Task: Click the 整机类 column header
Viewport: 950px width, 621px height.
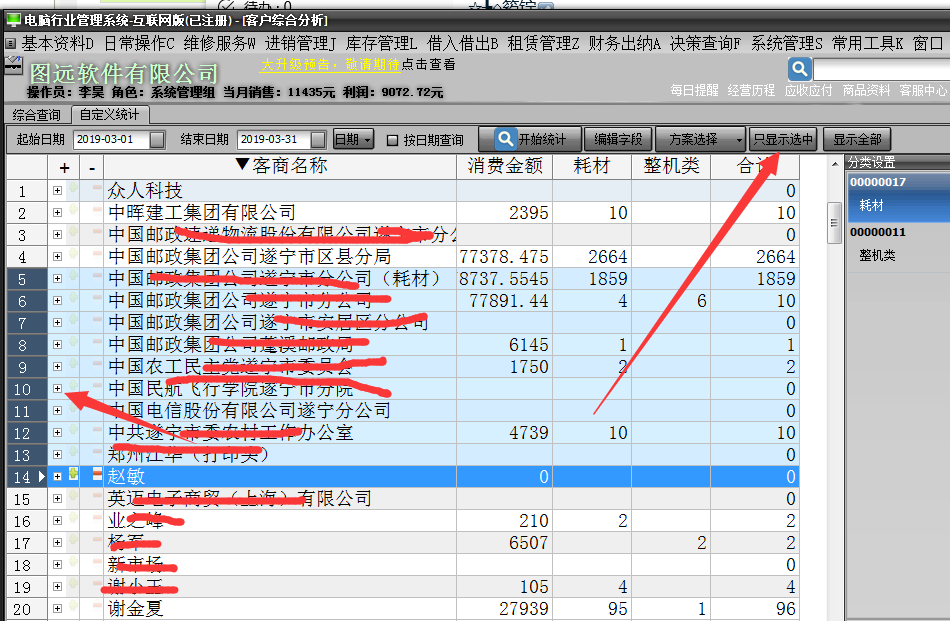Action: [671, 167]
